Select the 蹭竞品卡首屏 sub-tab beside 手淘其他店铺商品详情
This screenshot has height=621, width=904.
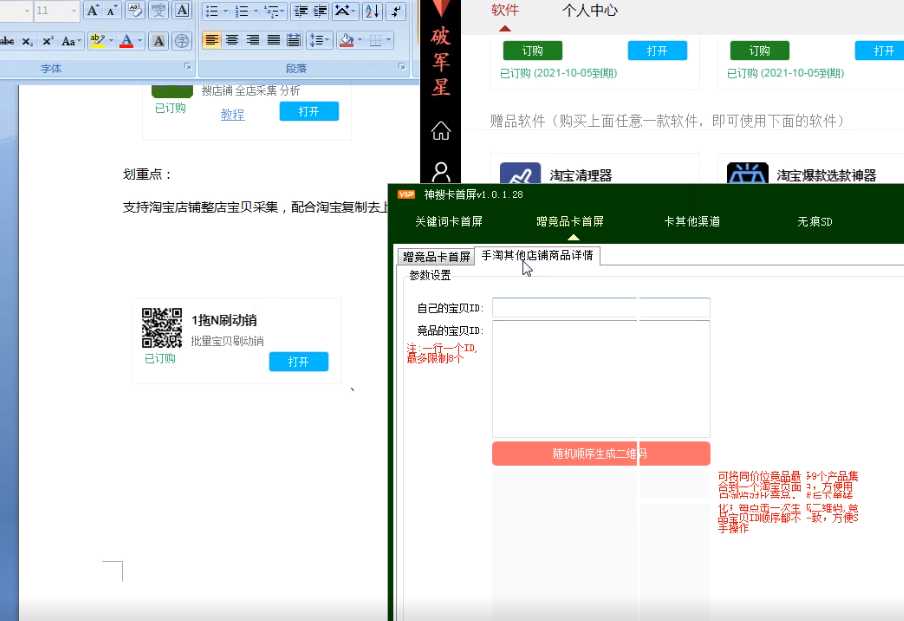[x=436, y=257]
